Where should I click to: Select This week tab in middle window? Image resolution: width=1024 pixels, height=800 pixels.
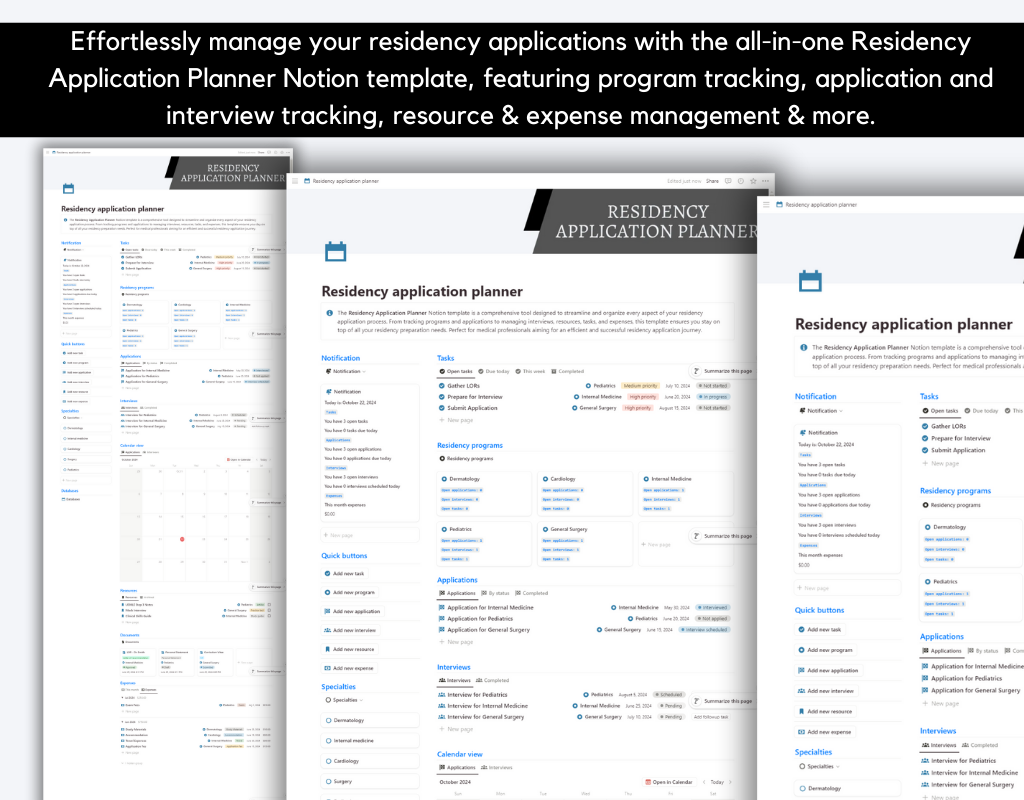pos(530,371)
